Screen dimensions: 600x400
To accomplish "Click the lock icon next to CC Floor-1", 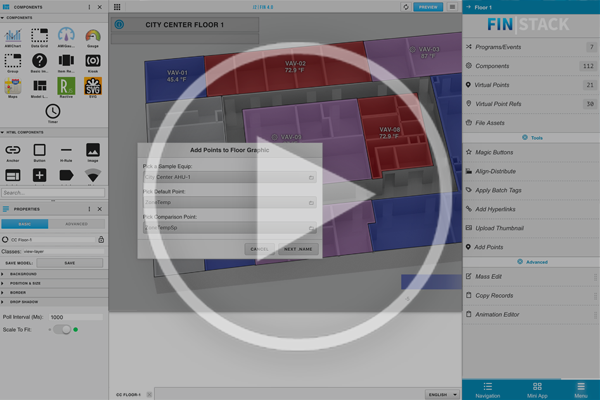I will pyautogui.click(x=101, y=240).
